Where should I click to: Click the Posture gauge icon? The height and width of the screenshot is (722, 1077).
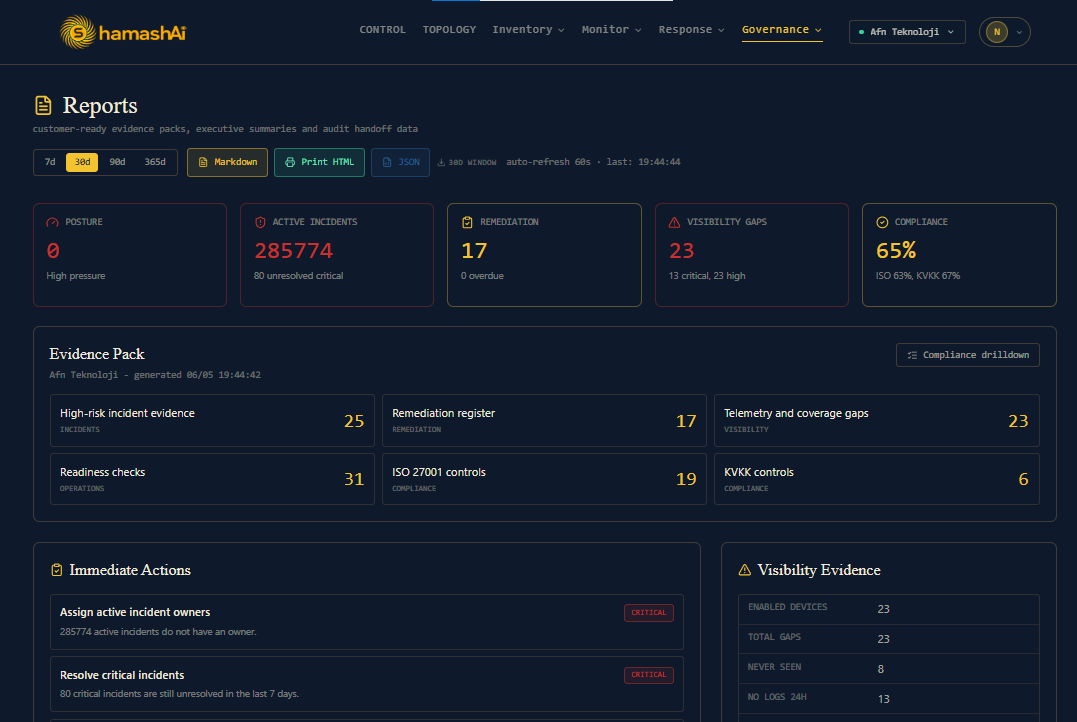pos(52,222)
